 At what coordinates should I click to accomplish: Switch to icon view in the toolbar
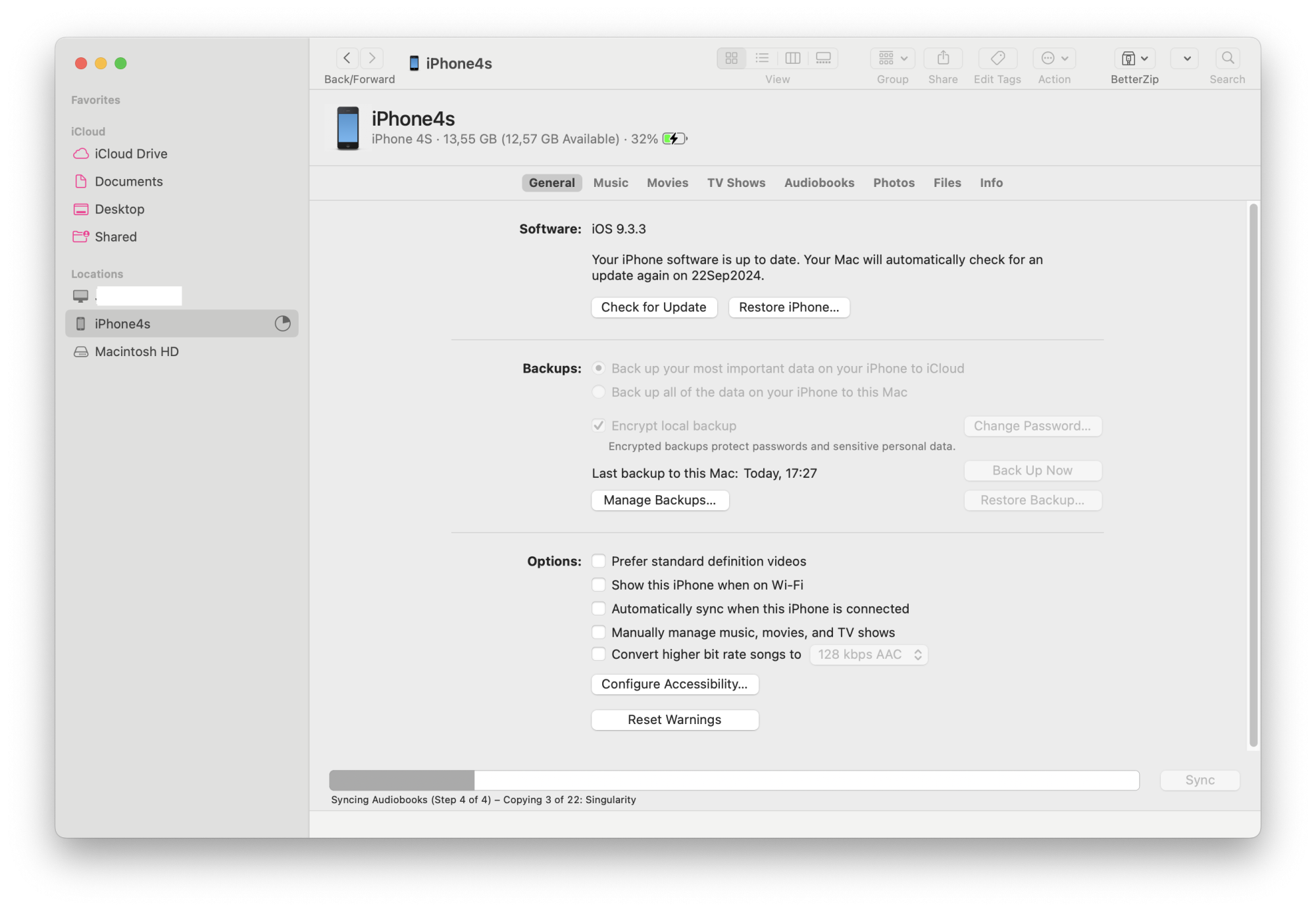click(731, 58)
